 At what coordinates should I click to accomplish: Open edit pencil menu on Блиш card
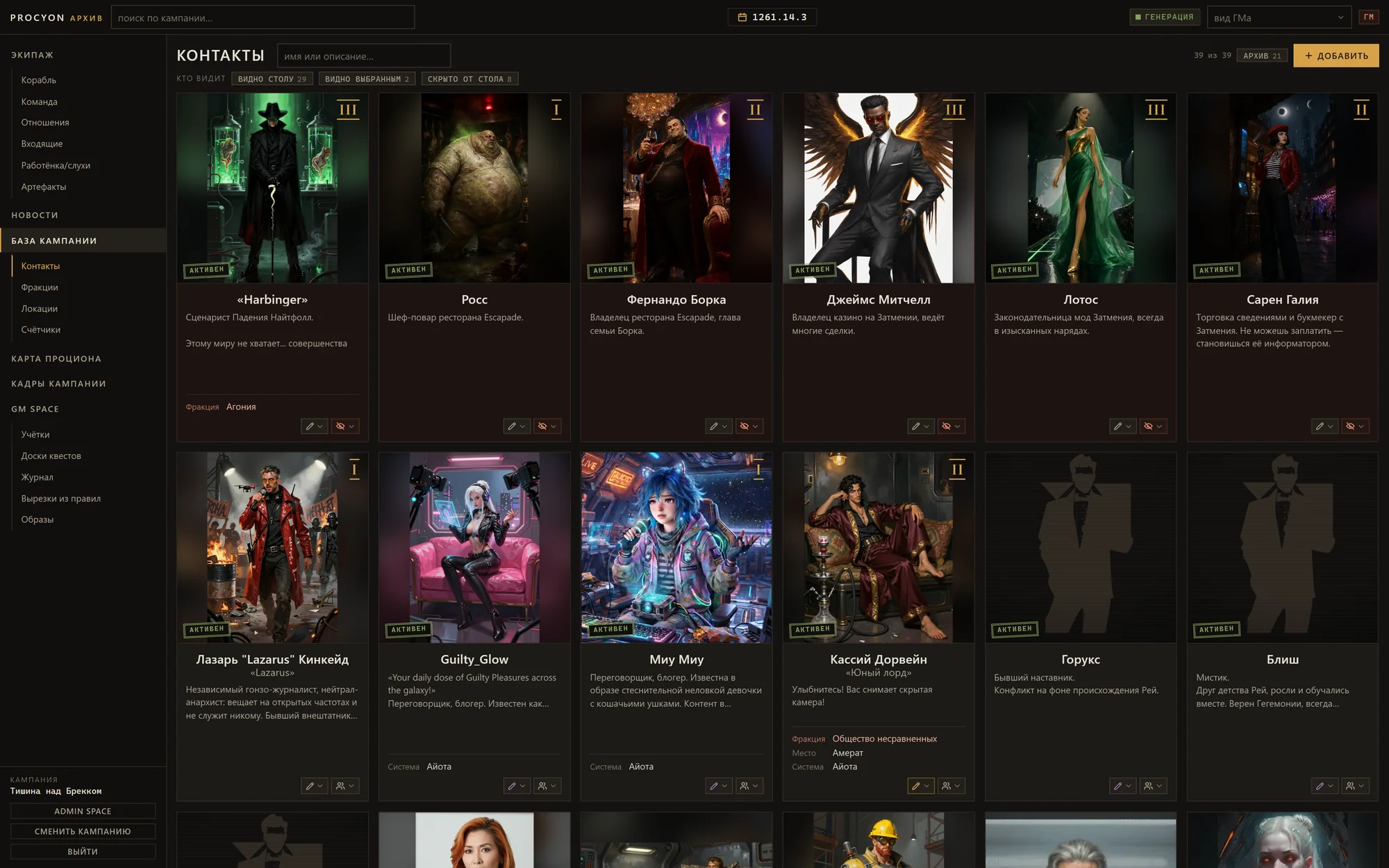1325,786
